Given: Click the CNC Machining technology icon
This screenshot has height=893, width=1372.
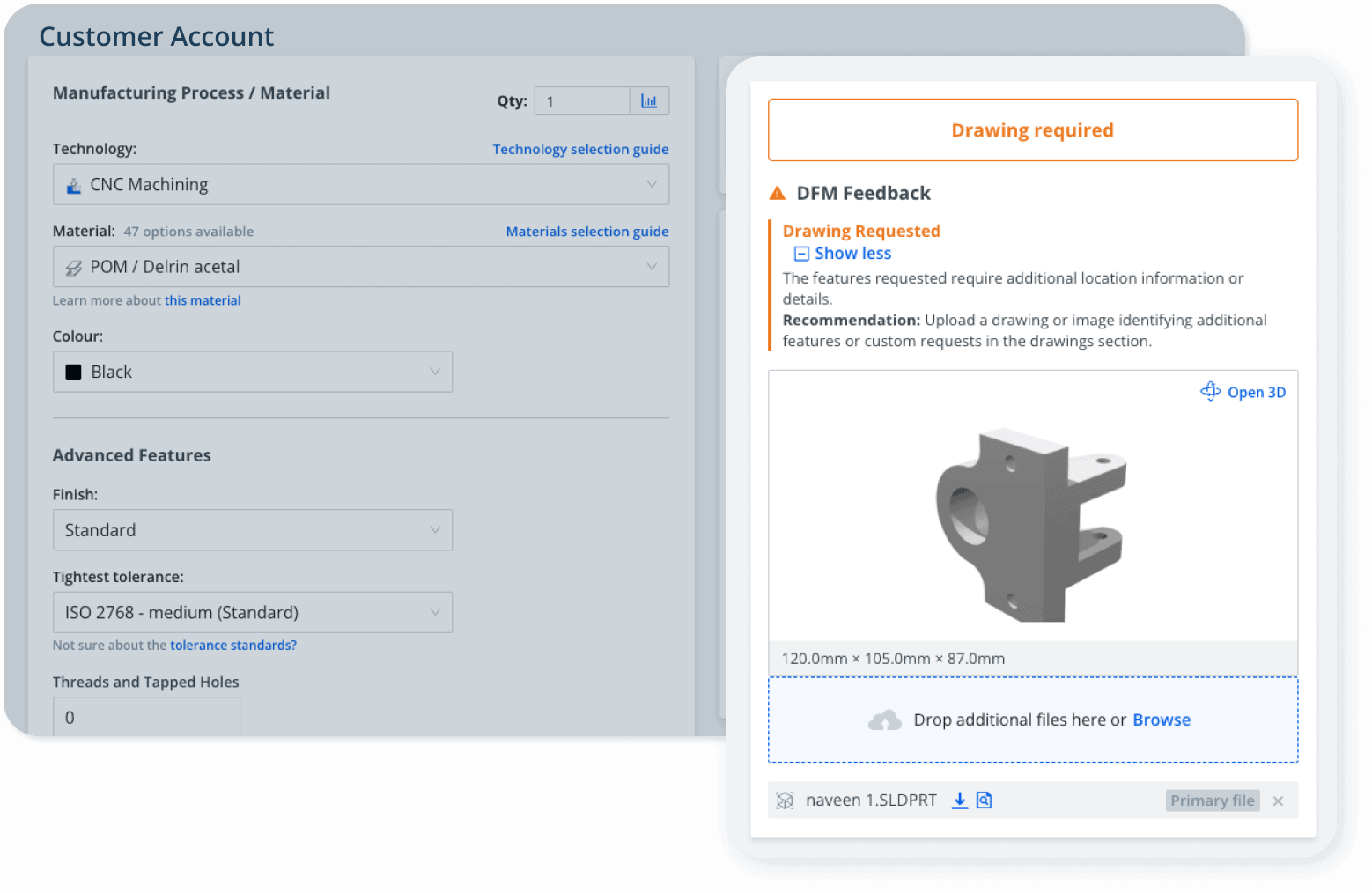Looking at the screenshot, I should coord(75,184).
